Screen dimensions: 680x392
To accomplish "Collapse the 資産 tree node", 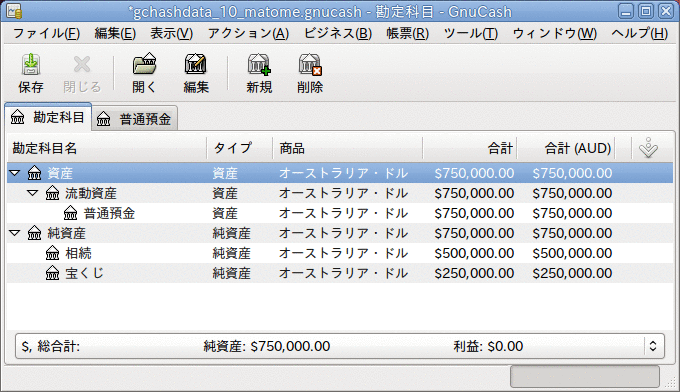I will (x=15, y=173).
